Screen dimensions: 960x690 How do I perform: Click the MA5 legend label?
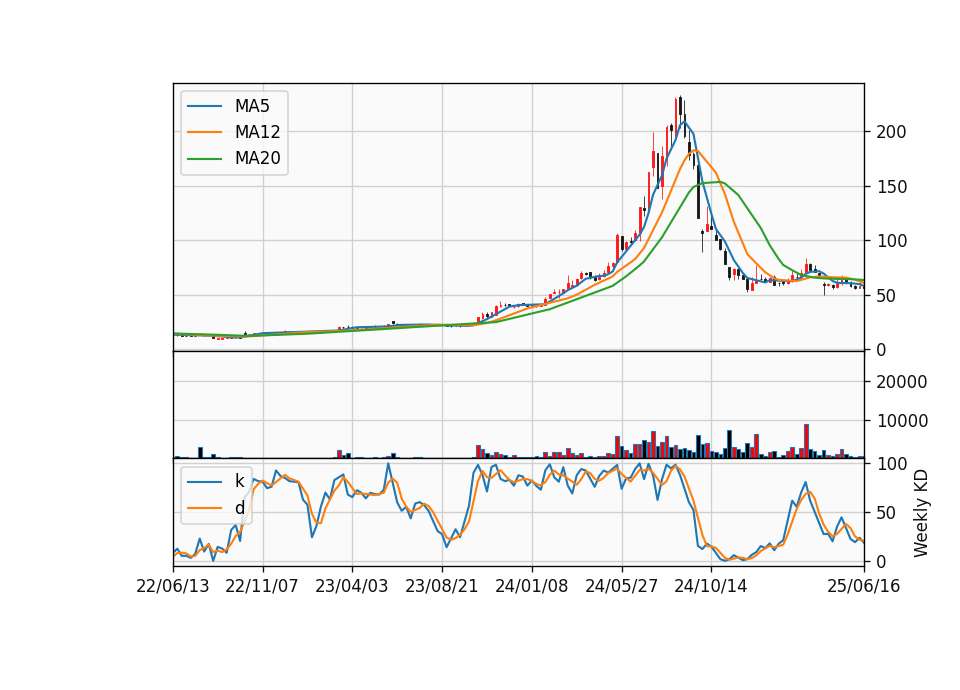(252, 106)
